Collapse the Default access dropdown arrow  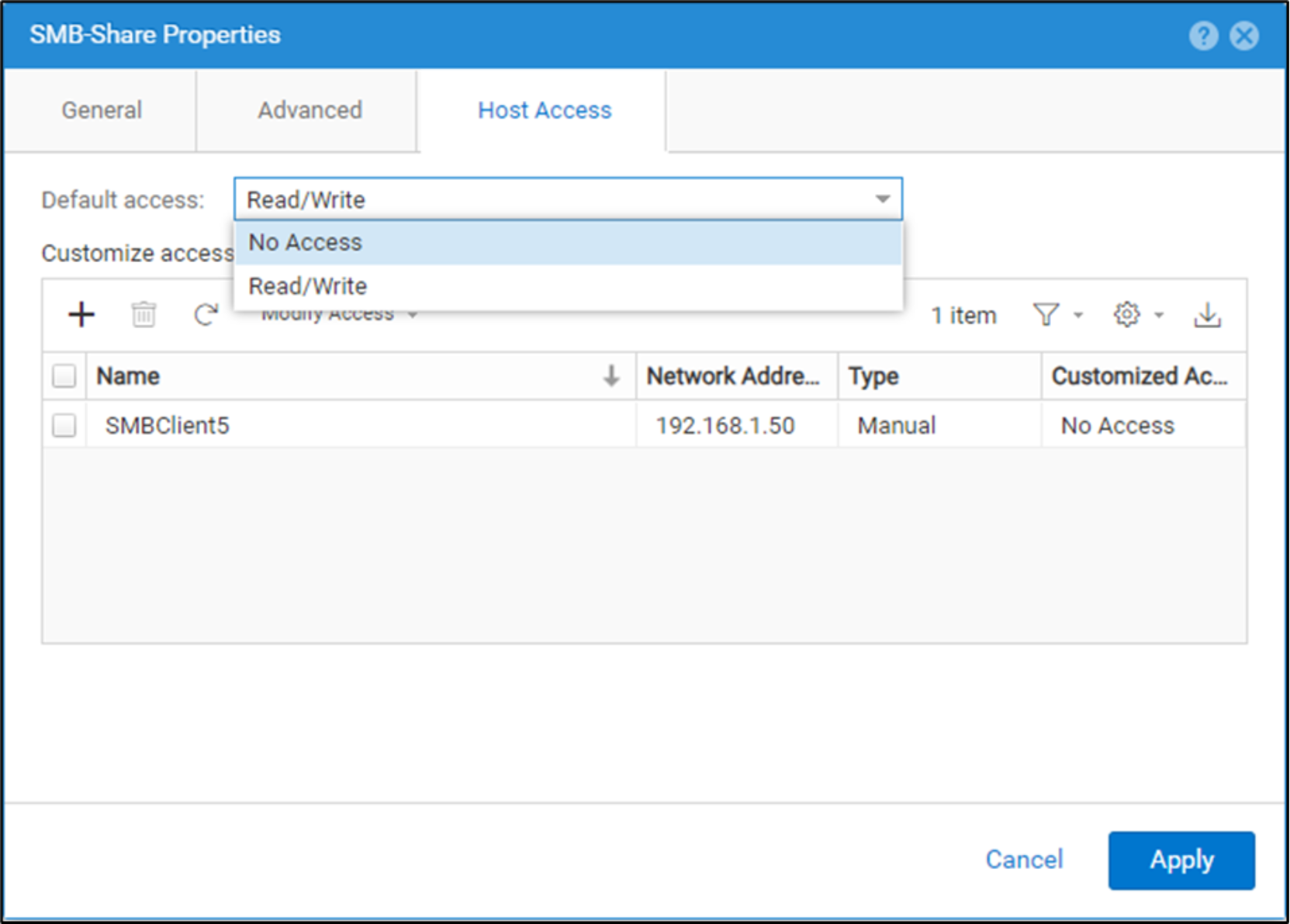tap(883, 199)
